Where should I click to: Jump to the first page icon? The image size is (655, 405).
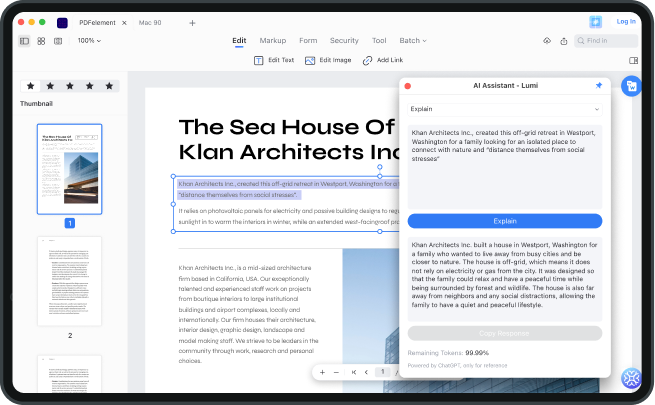point(354,372)
